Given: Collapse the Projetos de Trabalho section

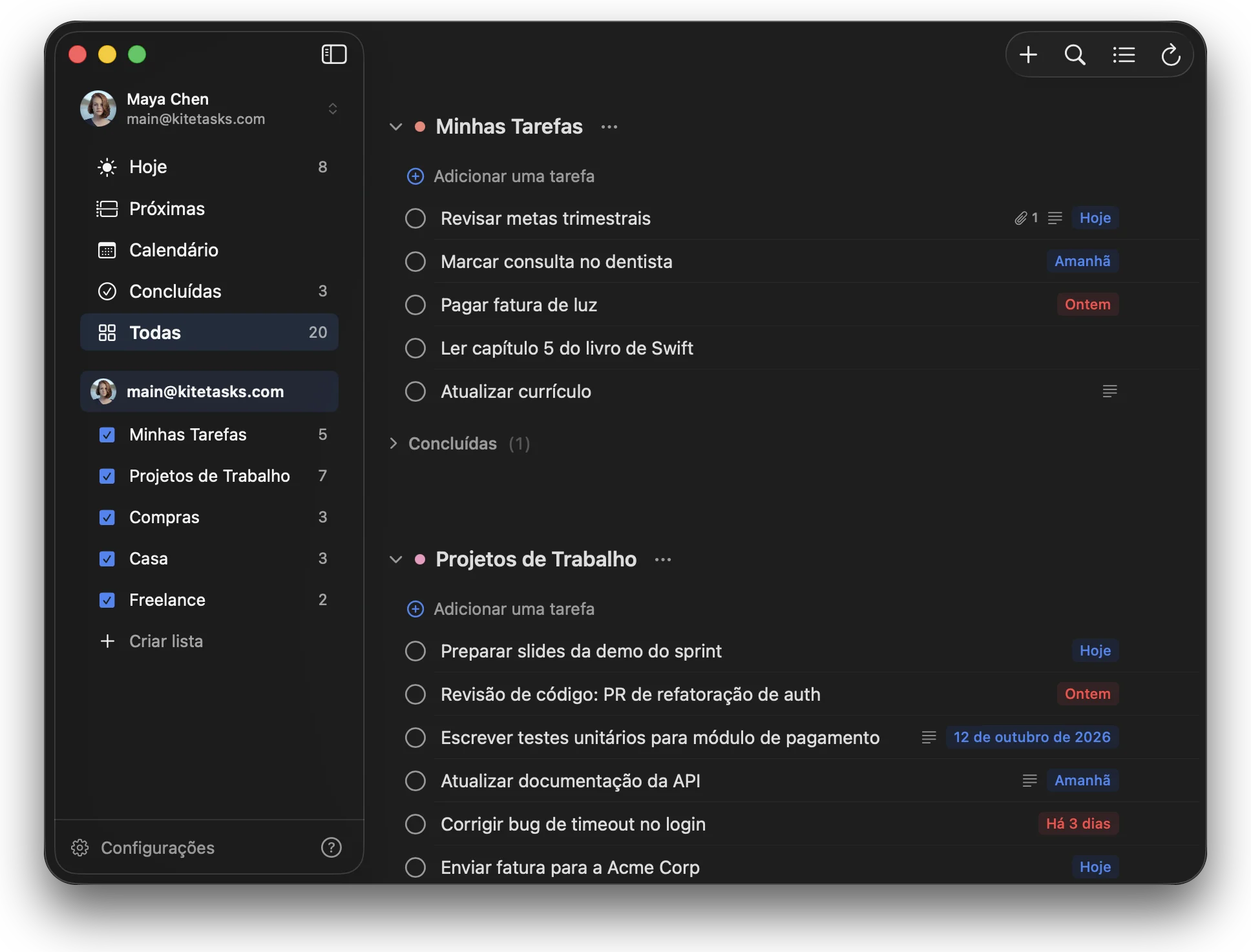Looking at the screenshot, I should 395,559.
